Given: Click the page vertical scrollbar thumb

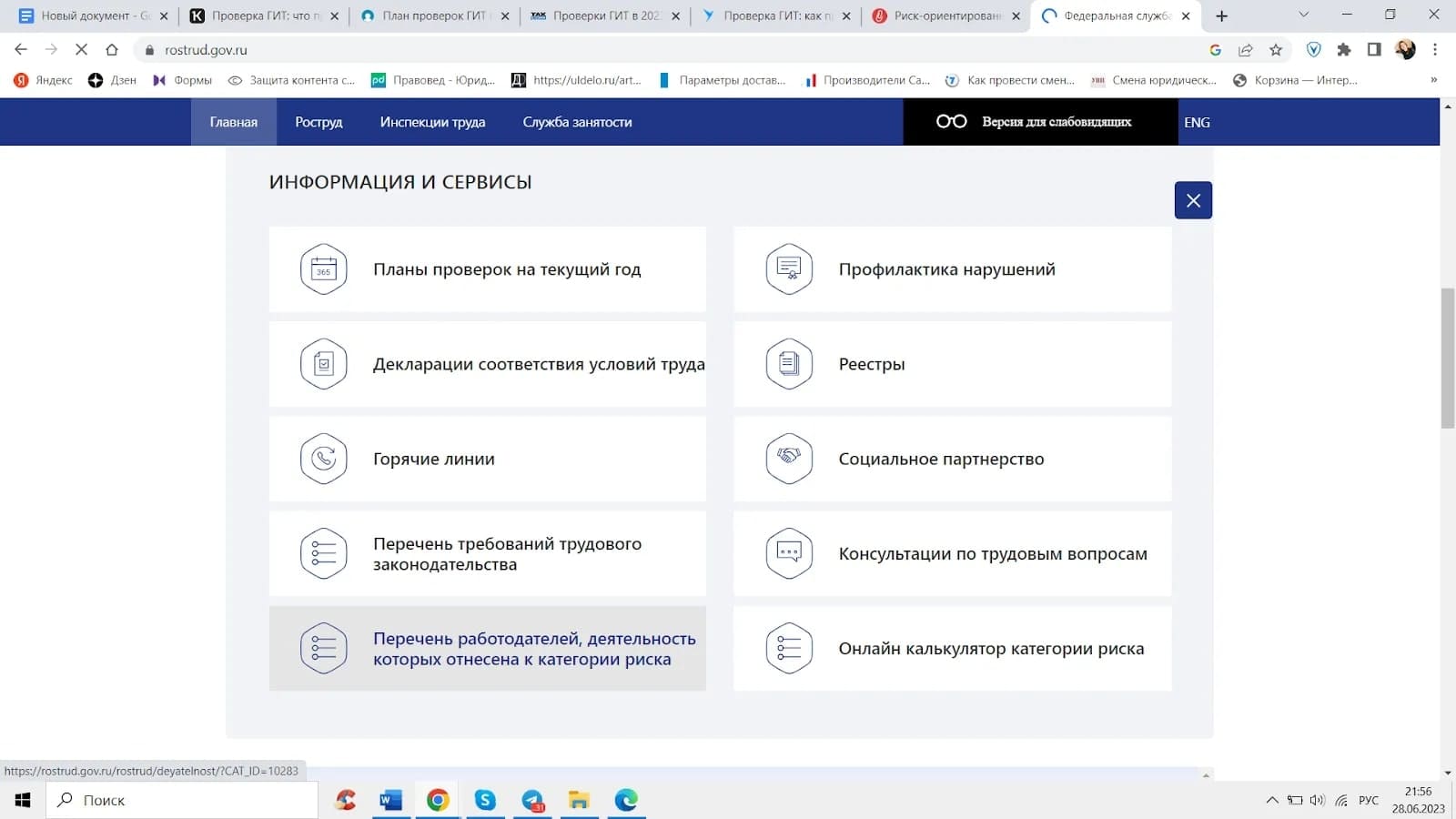Looking at the screenshot, I should point(1448,358).
